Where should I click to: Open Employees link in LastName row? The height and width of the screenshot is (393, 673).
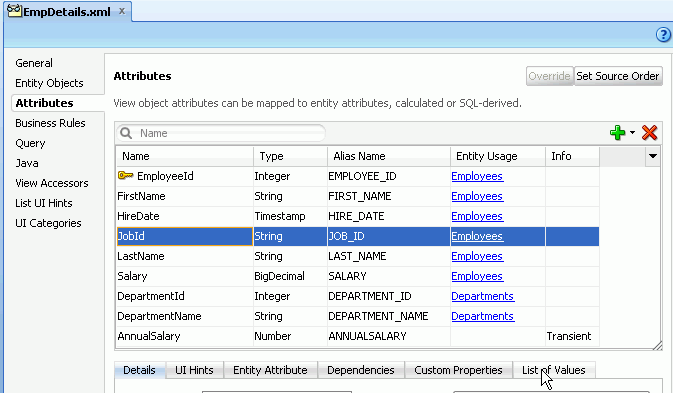pos(477,256)
